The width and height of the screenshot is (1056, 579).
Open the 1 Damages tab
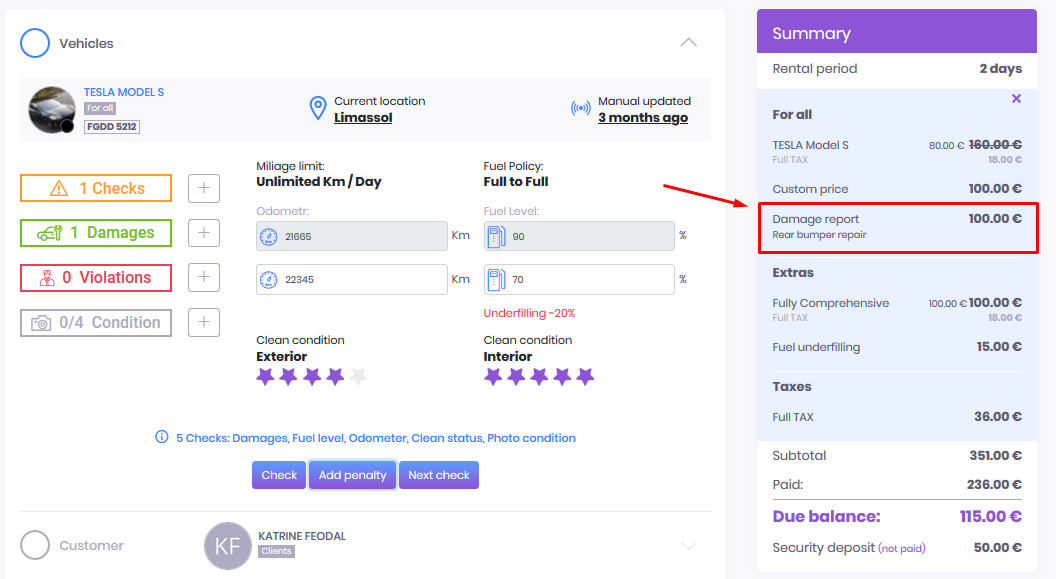tap(96, 233)
